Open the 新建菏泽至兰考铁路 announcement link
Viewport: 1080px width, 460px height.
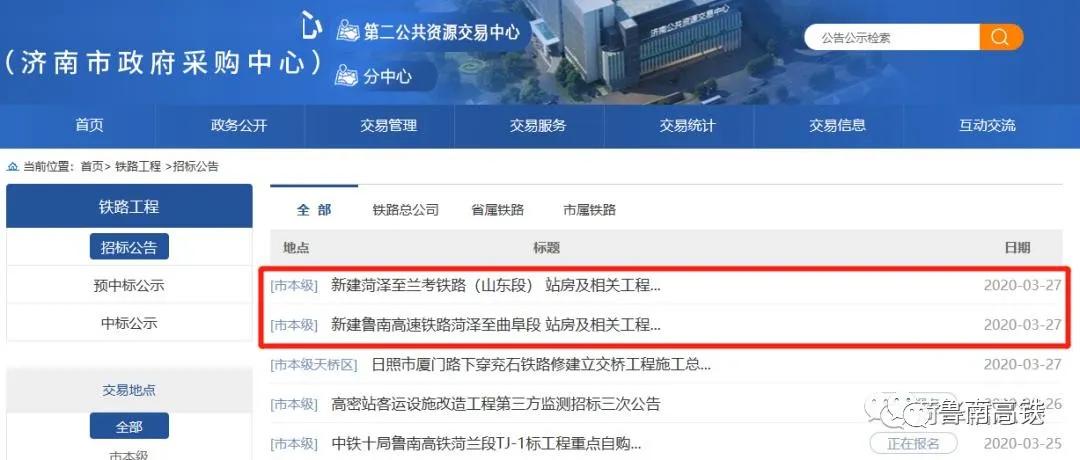click(x=496, y=285)
